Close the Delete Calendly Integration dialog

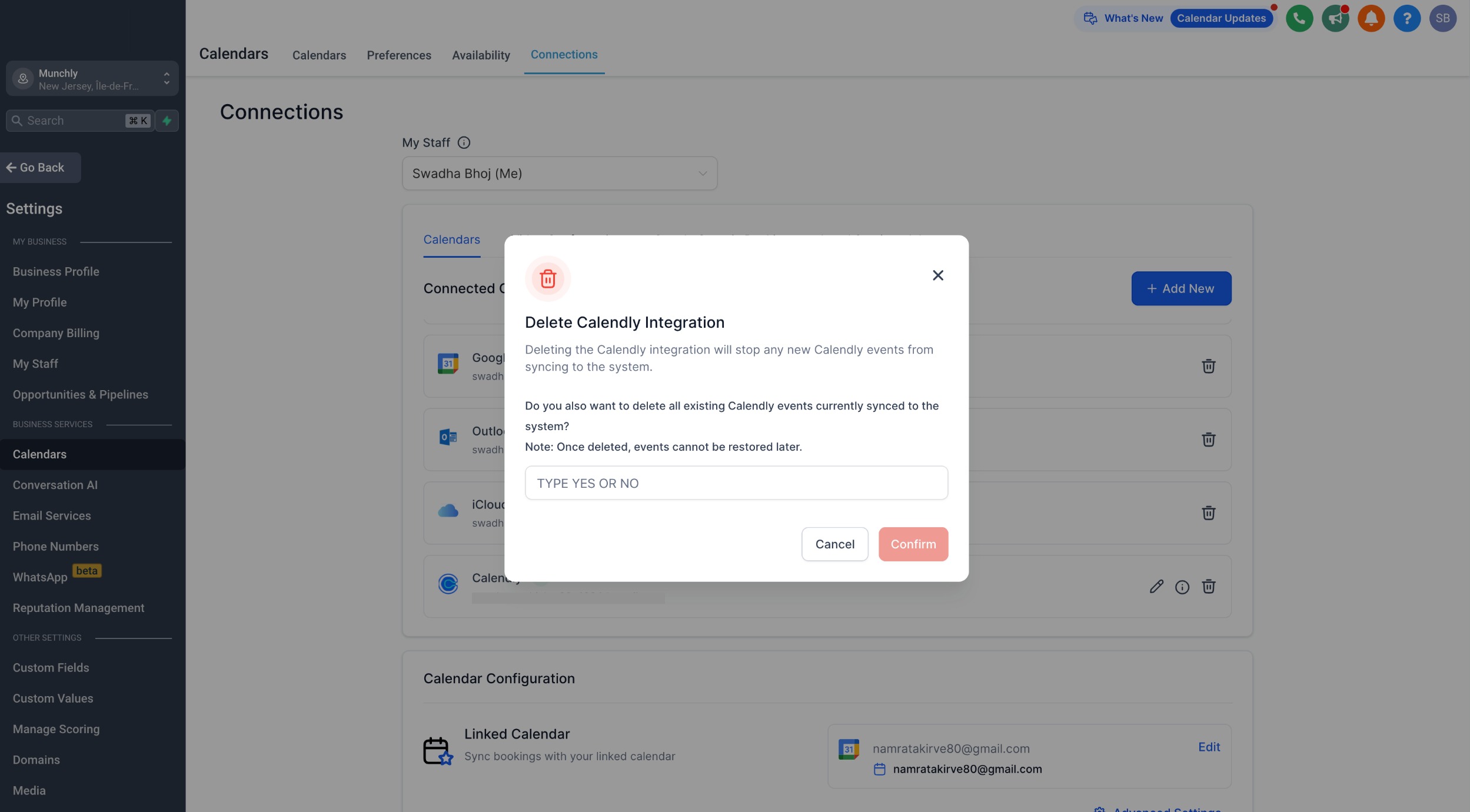938,275
